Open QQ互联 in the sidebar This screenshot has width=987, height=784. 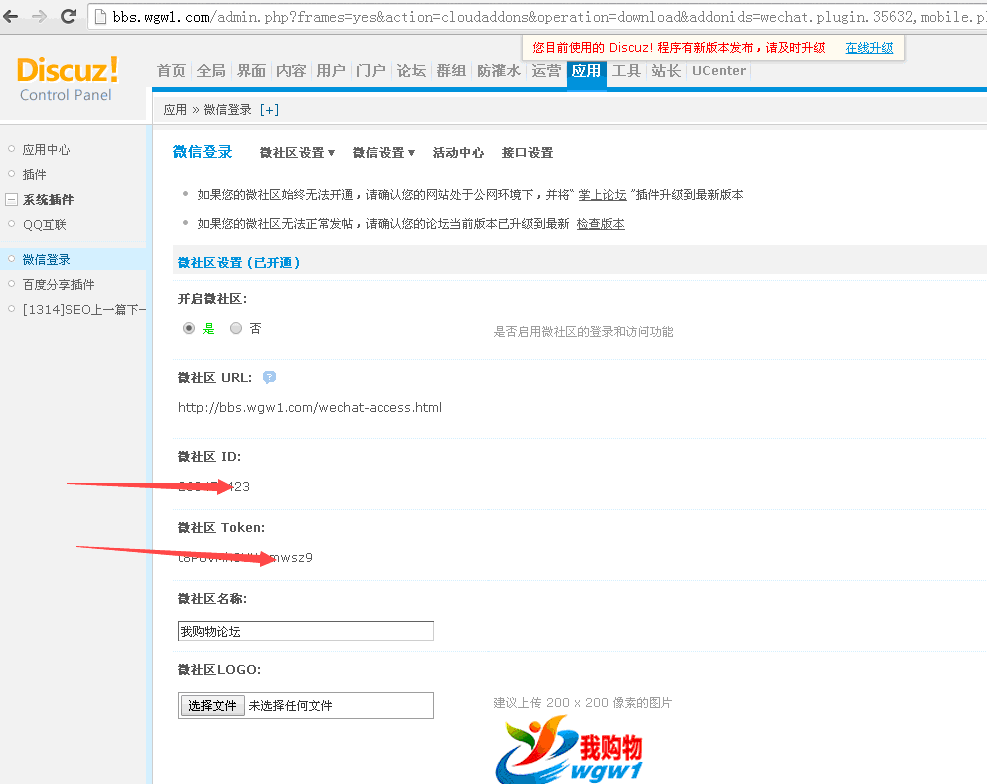(45, 225)
